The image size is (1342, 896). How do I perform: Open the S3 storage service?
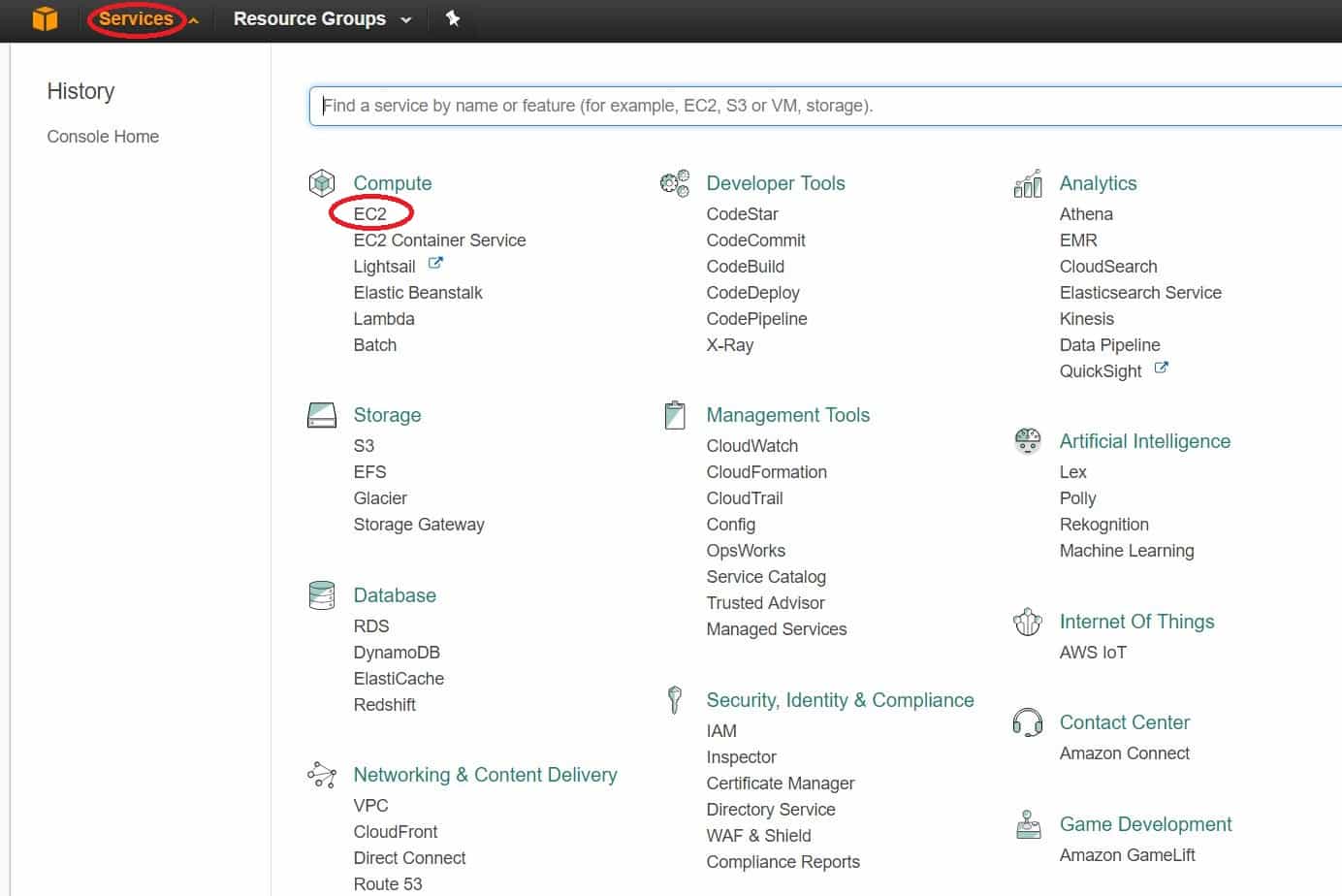364,446
